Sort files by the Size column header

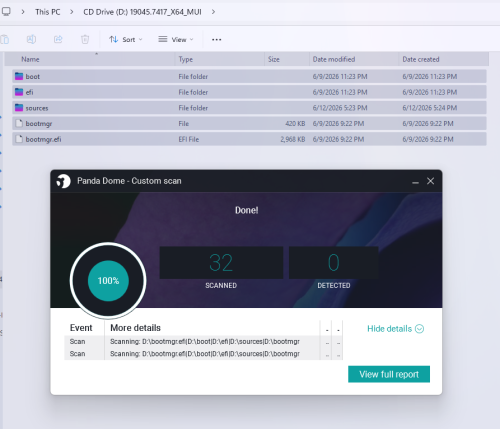point(287,59)
